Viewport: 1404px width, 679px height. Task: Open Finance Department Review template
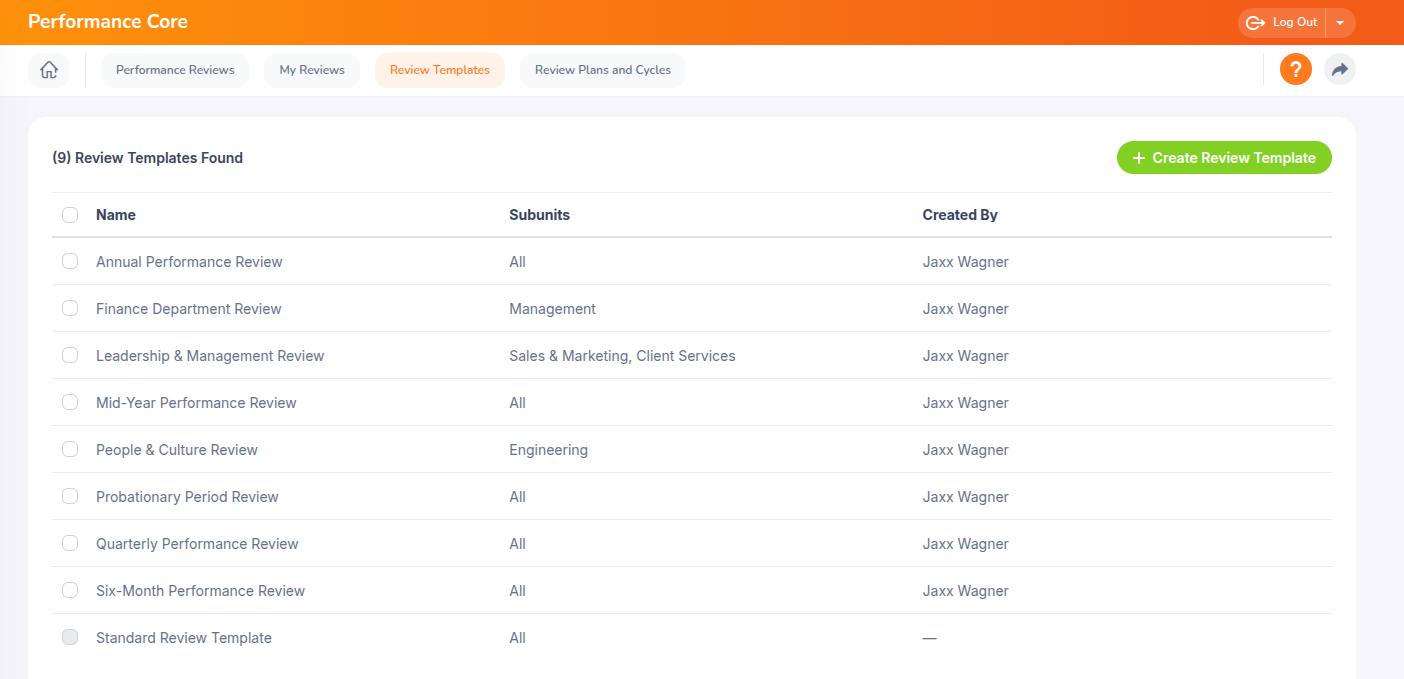coord(189,309)
